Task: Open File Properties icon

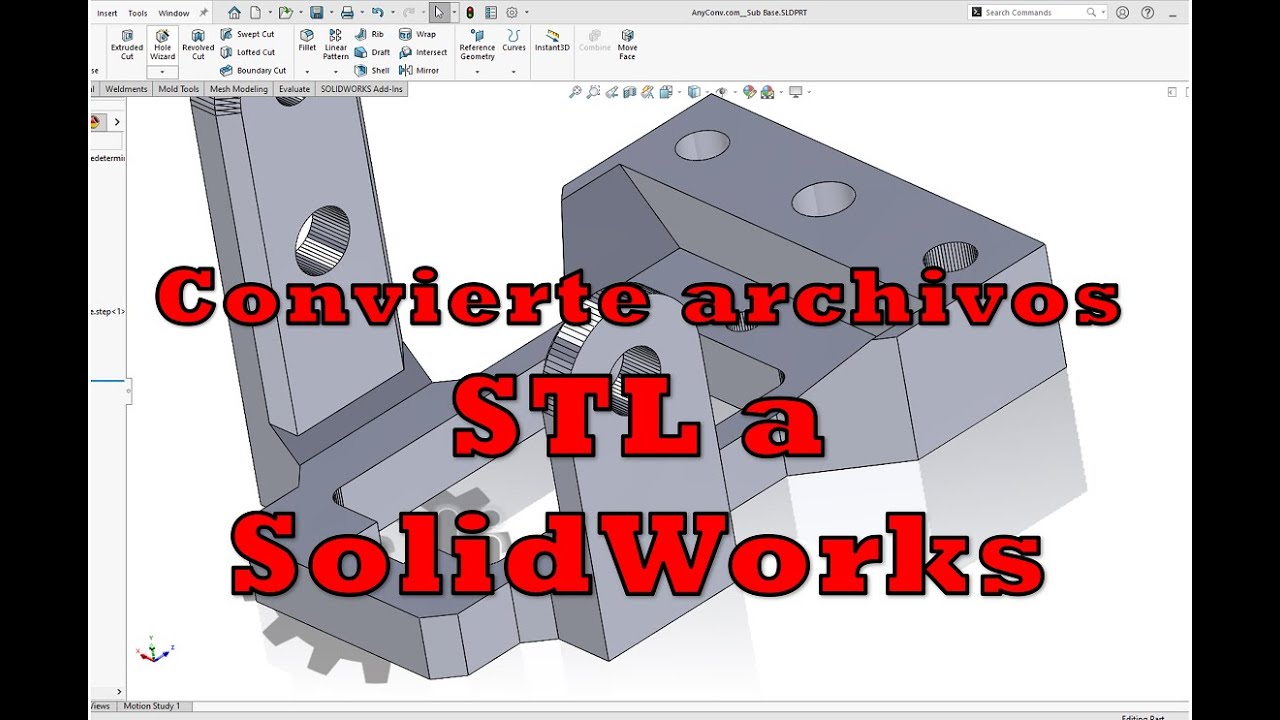Action: coord(491,12)
